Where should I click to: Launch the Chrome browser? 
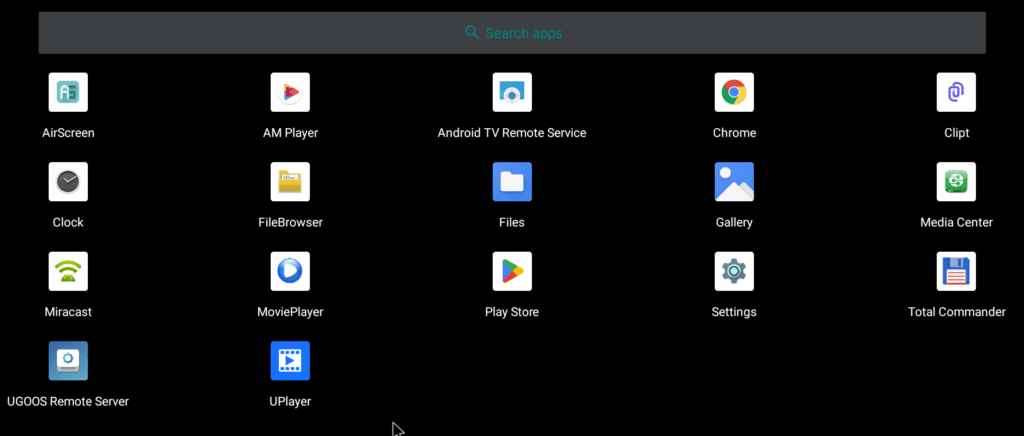(x=734, y=93)
